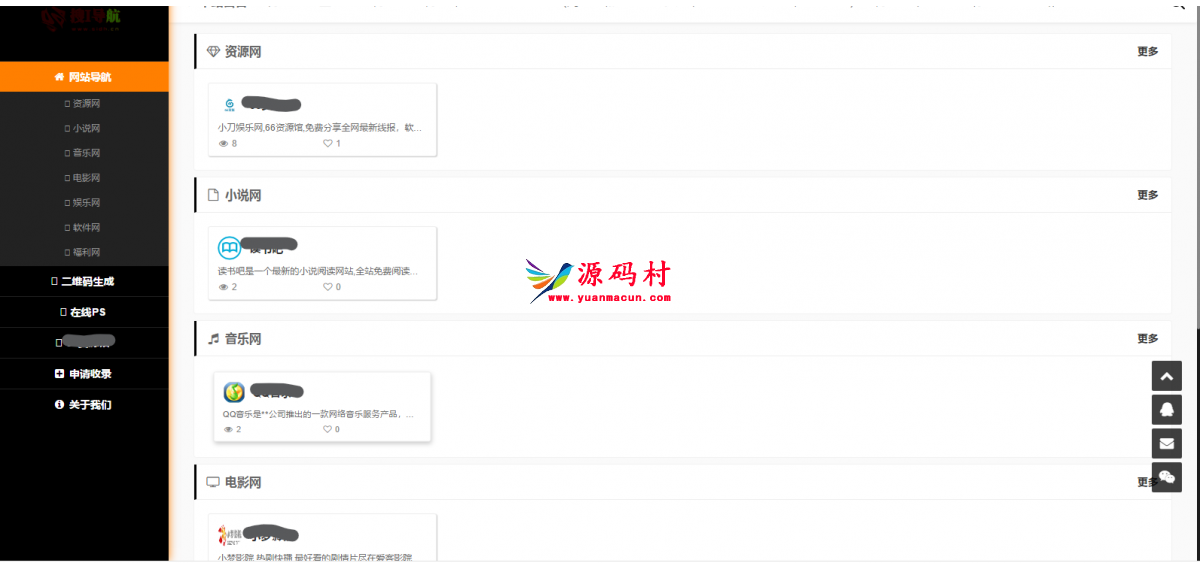
Task: Click the email envelope floating icon
Action: click(x=1166, y=444)
